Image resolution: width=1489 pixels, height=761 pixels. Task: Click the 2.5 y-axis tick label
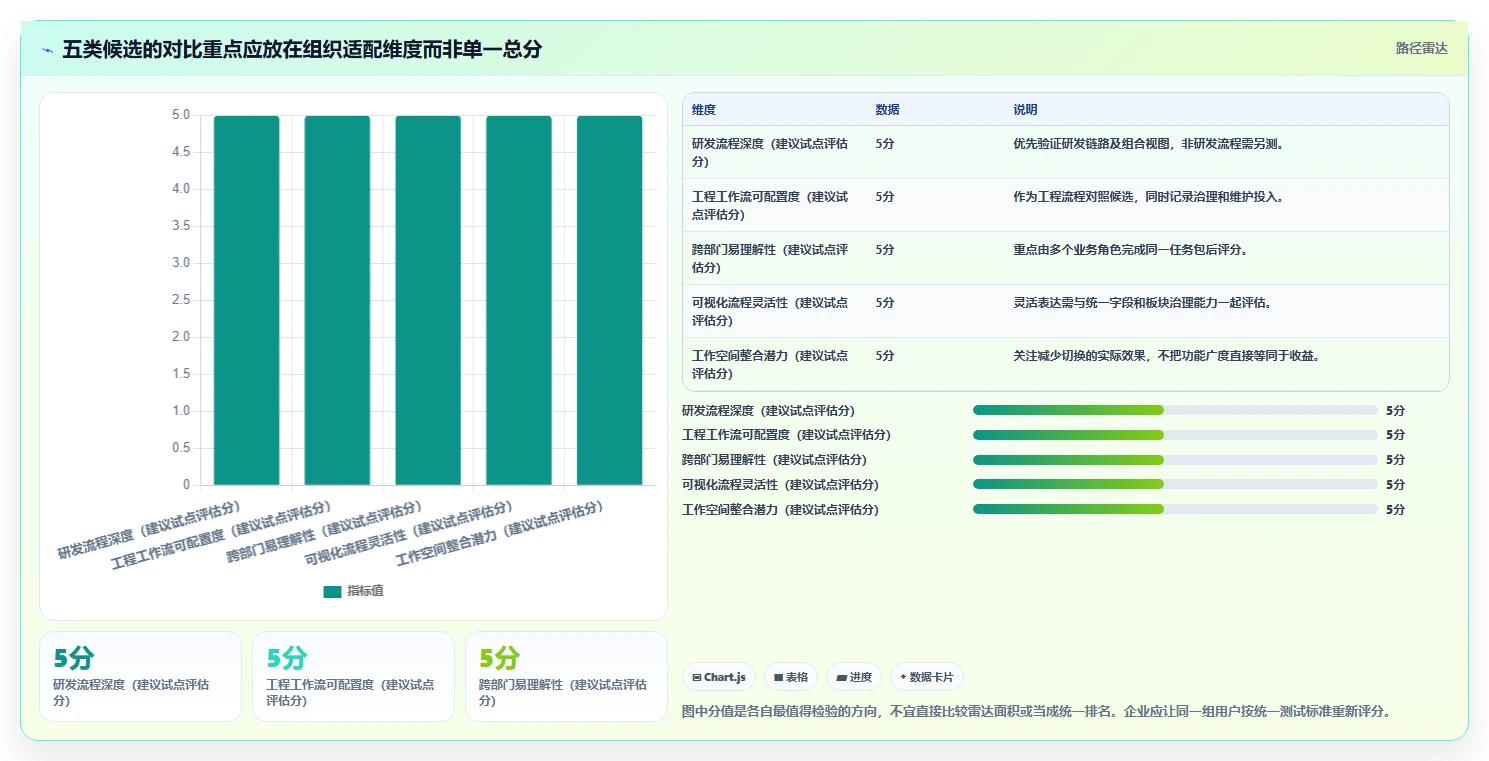(x=181, y=300)
